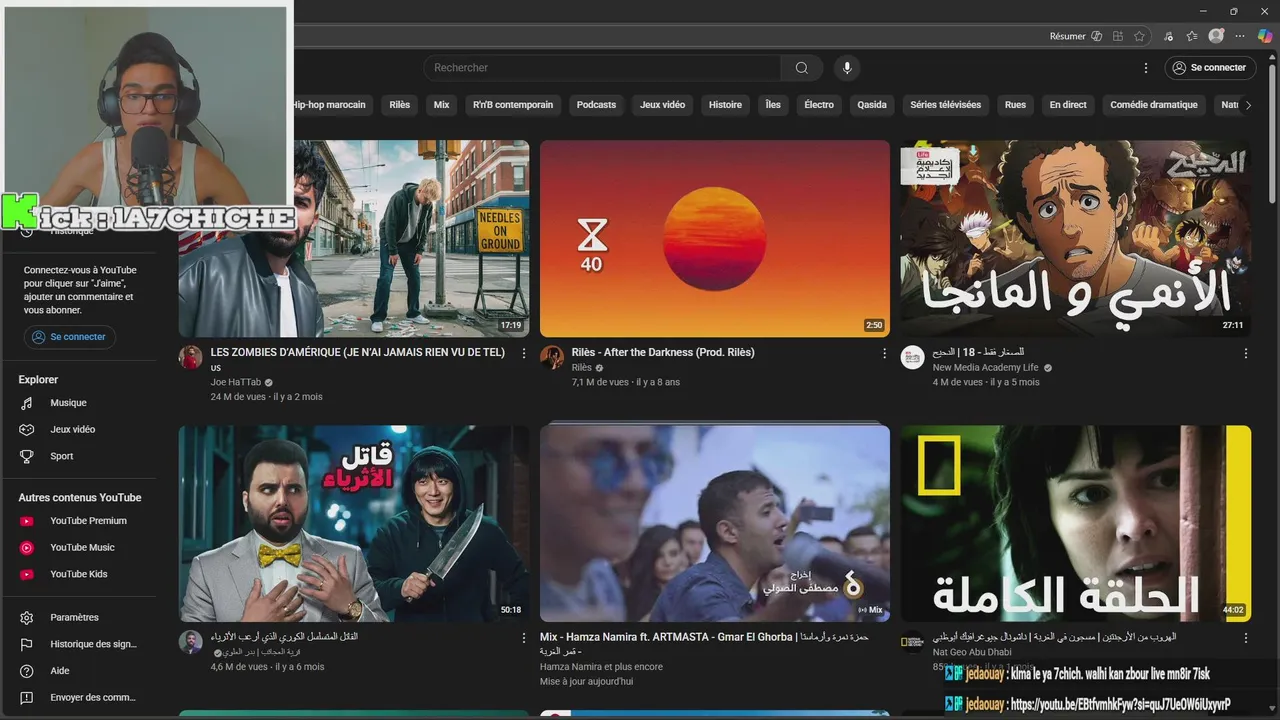Open YouTube settings three-dot menu near Se connecter
Image resolution: width=1280 pixels, height=720 pixels.
click(x=1146, y=68)
